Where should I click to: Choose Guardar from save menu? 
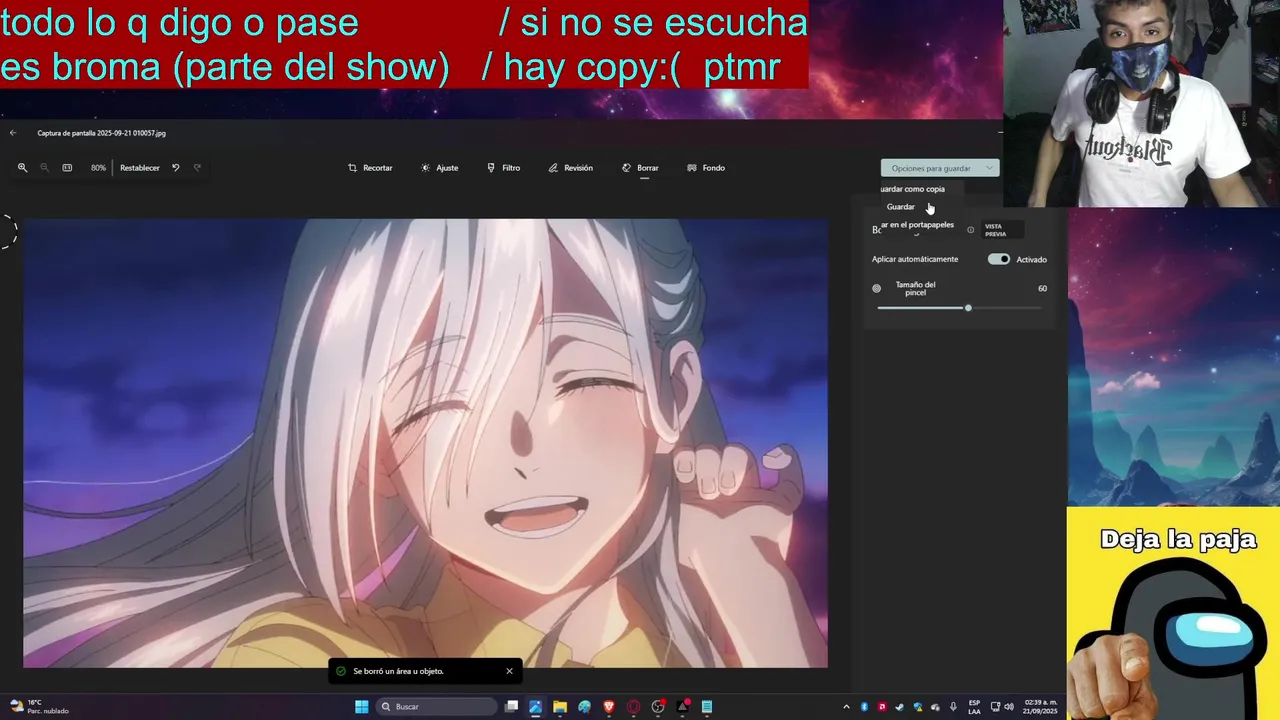pos(900,207)
